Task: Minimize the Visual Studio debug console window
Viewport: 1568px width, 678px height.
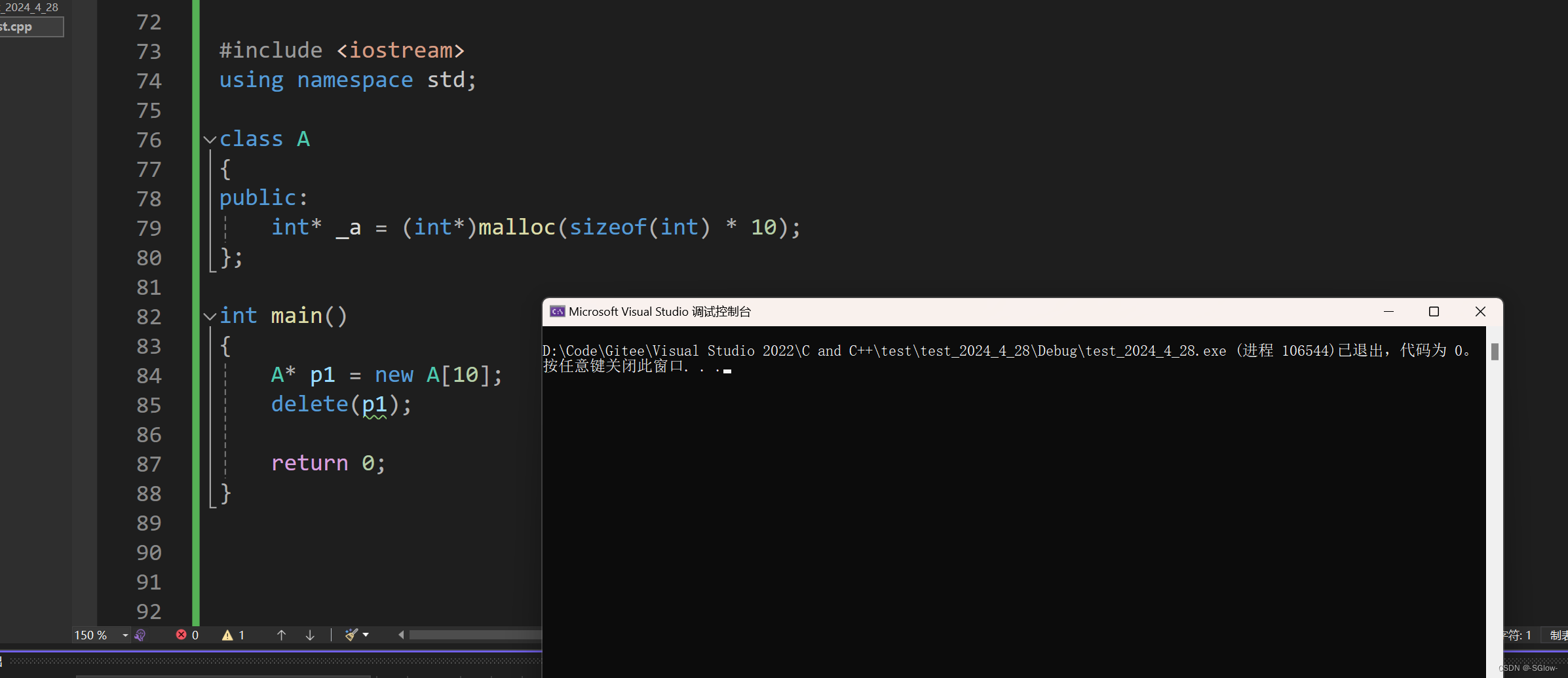Action: [x=1388, y=312]
